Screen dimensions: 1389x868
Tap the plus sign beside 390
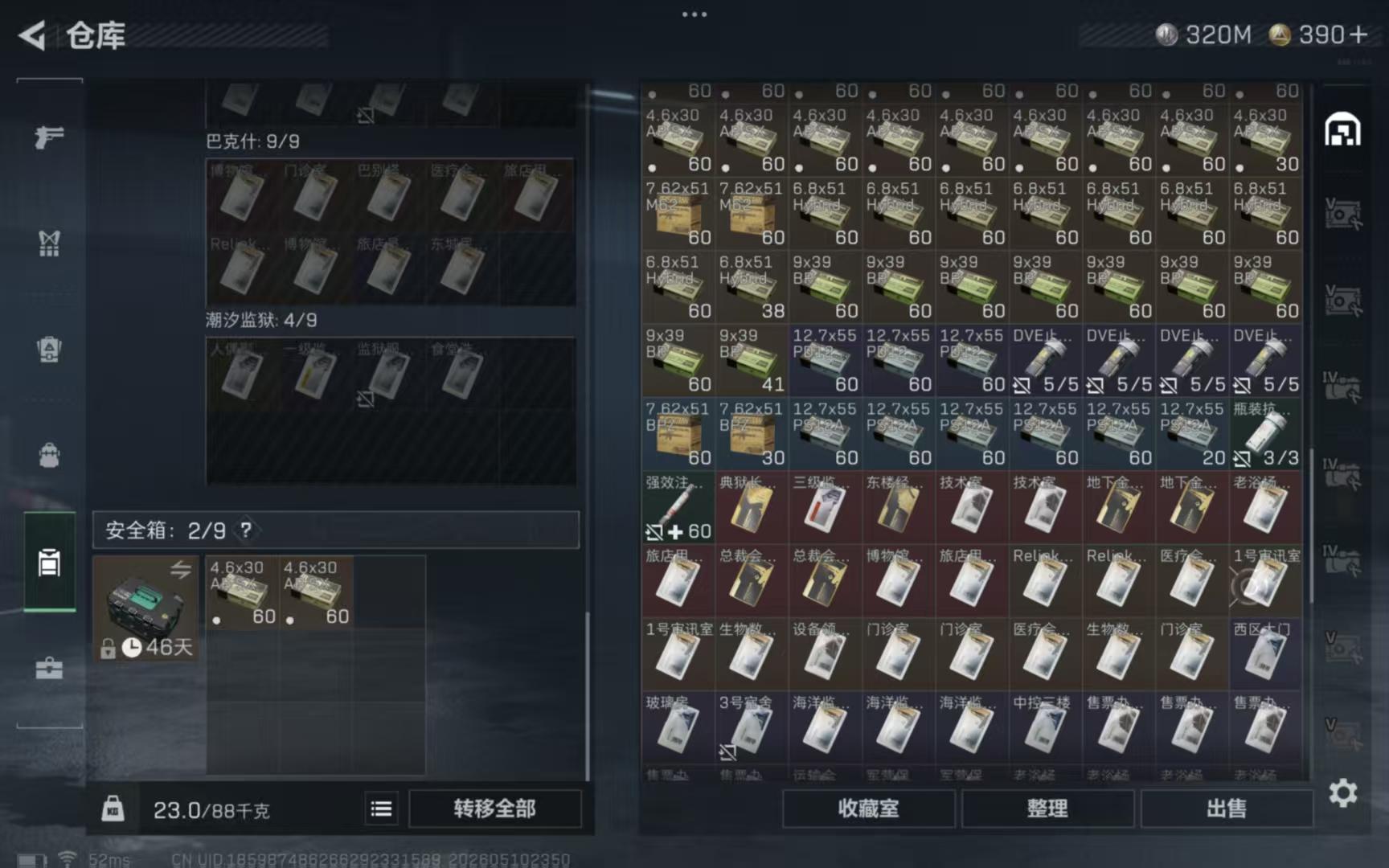pos(1358,35)
